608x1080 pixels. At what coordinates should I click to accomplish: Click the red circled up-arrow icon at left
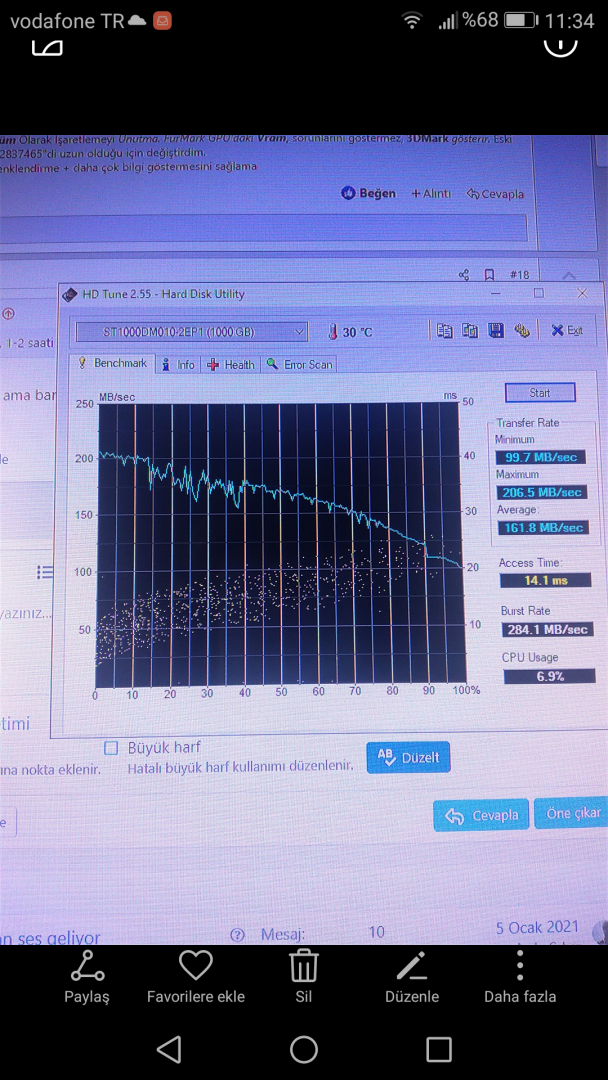pyautogui.click(x=8, y=313)
